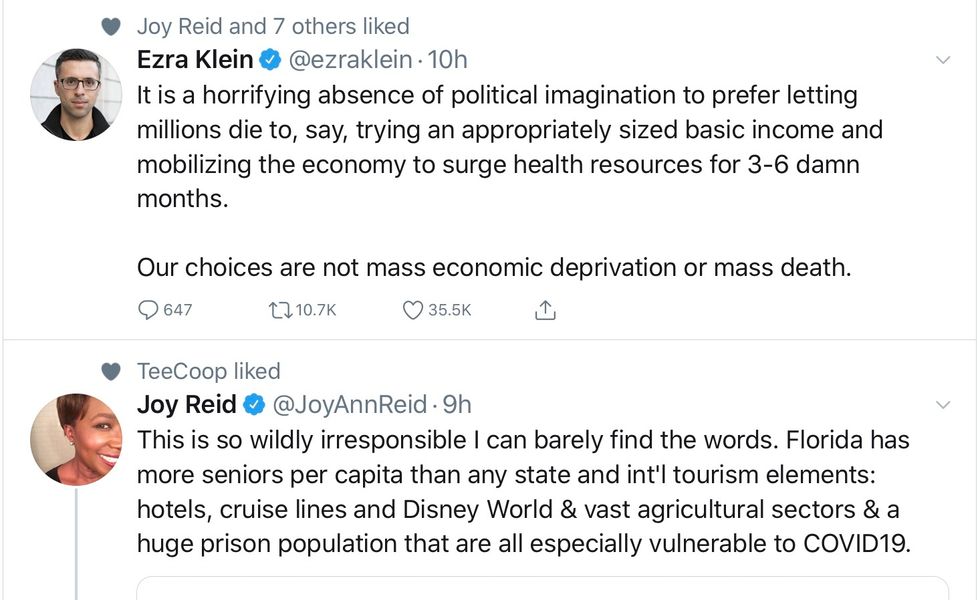Open the 9h timestamp on Joy's tweet
The image size is (980, 600).
[x=457, y=405]
